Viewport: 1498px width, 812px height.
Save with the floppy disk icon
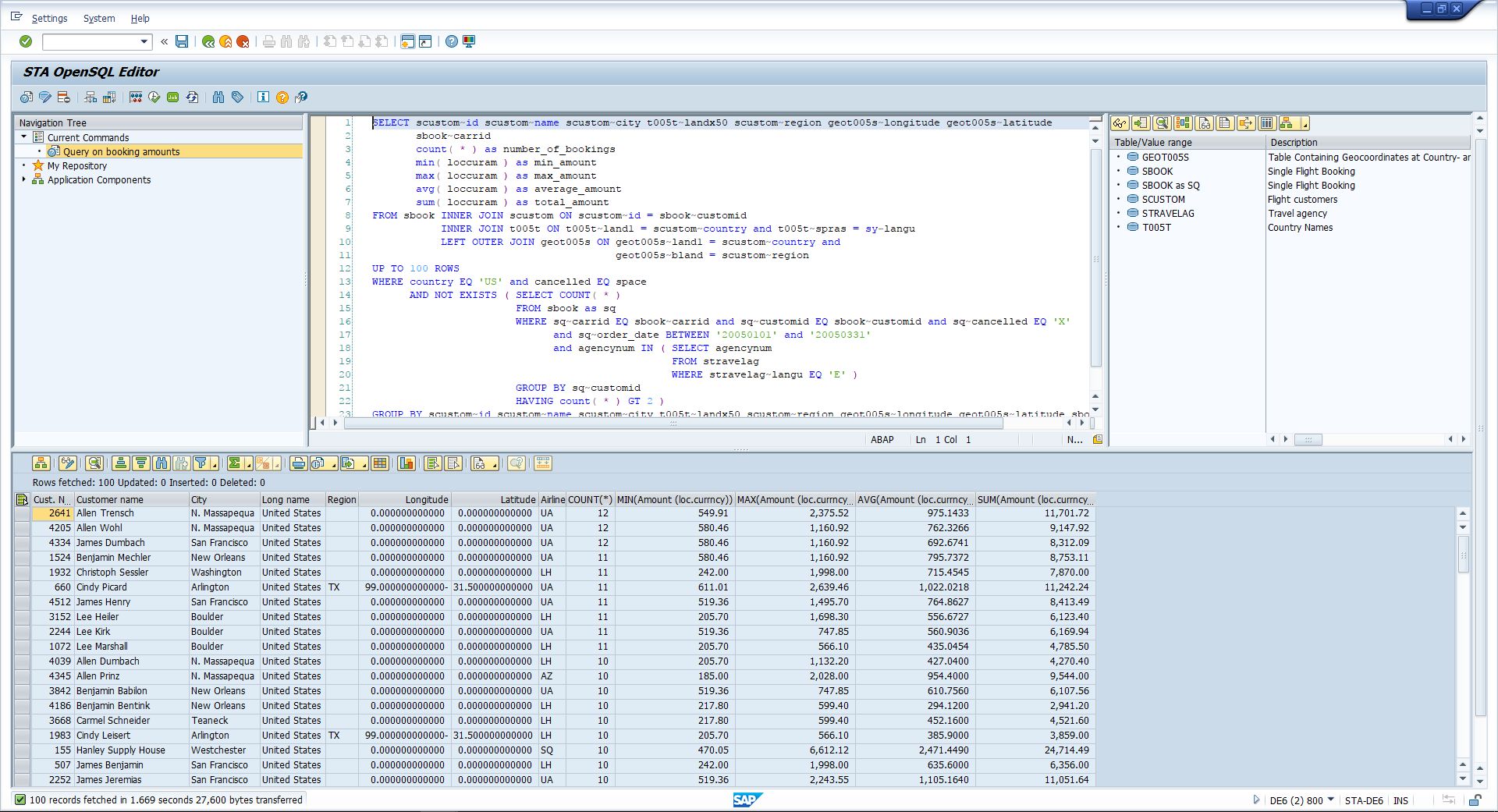pos(182,41)
